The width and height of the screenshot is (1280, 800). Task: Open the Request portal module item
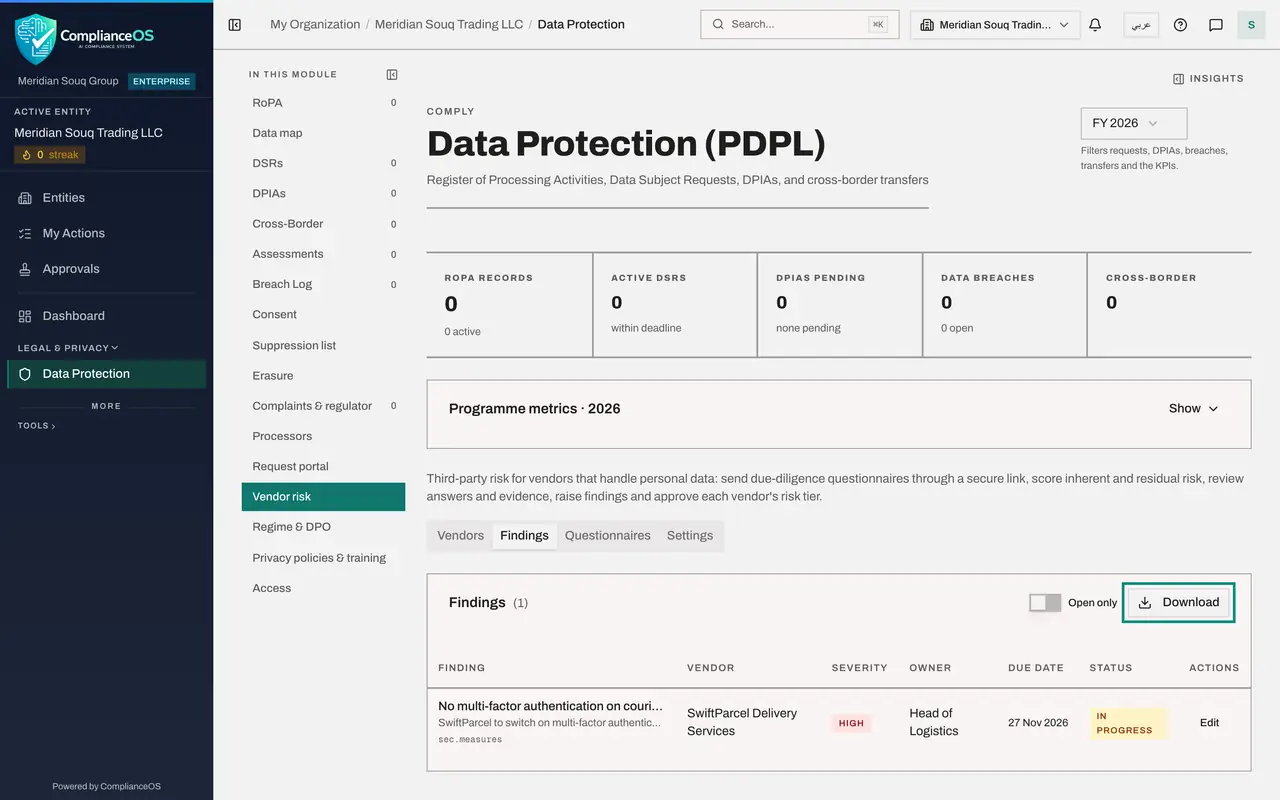(x=323, y=466)
